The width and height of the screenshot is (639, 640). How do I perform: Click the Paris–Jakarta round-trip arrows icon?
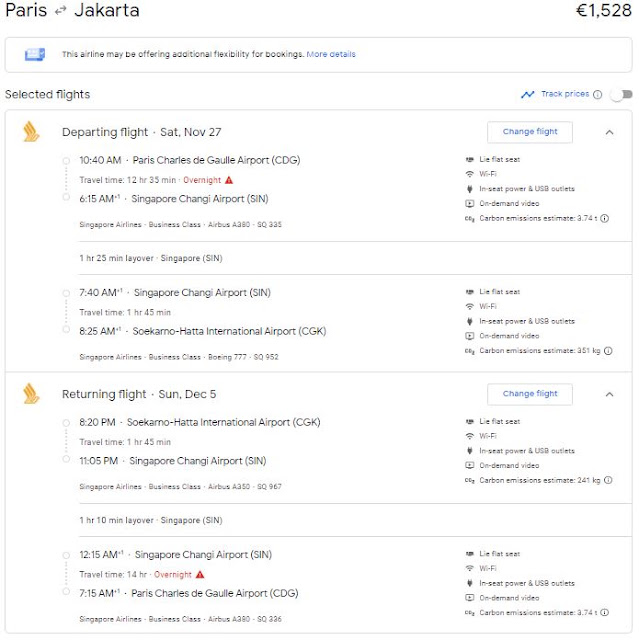coord(60,11)
